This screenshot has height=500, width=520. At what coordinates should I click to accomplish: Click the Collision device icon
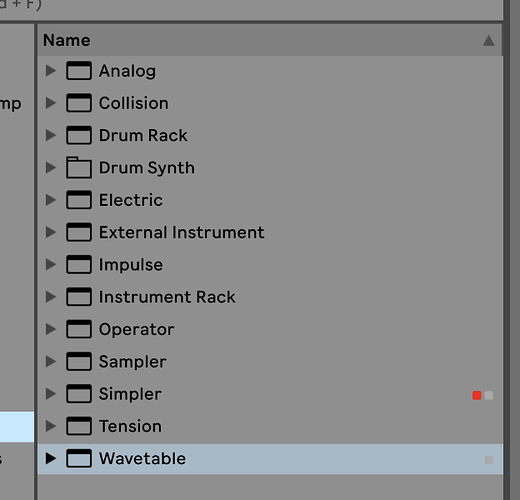79,103
